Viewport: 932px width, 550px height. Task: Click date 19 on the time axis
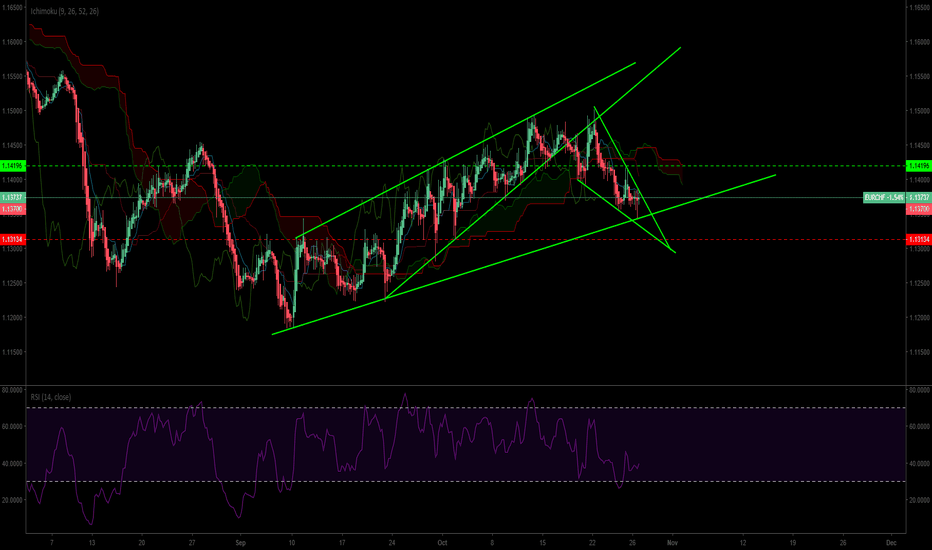click(x=793, y=542)
